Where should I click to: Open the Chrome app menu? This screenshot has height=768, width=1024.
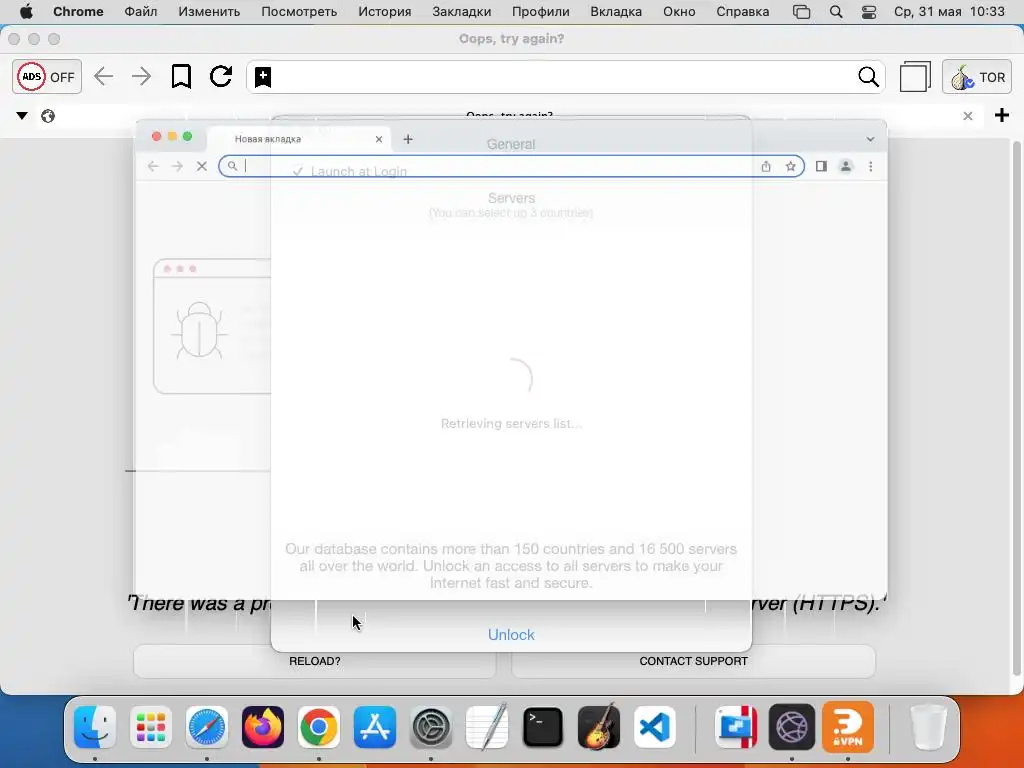[x=78, y=12]
